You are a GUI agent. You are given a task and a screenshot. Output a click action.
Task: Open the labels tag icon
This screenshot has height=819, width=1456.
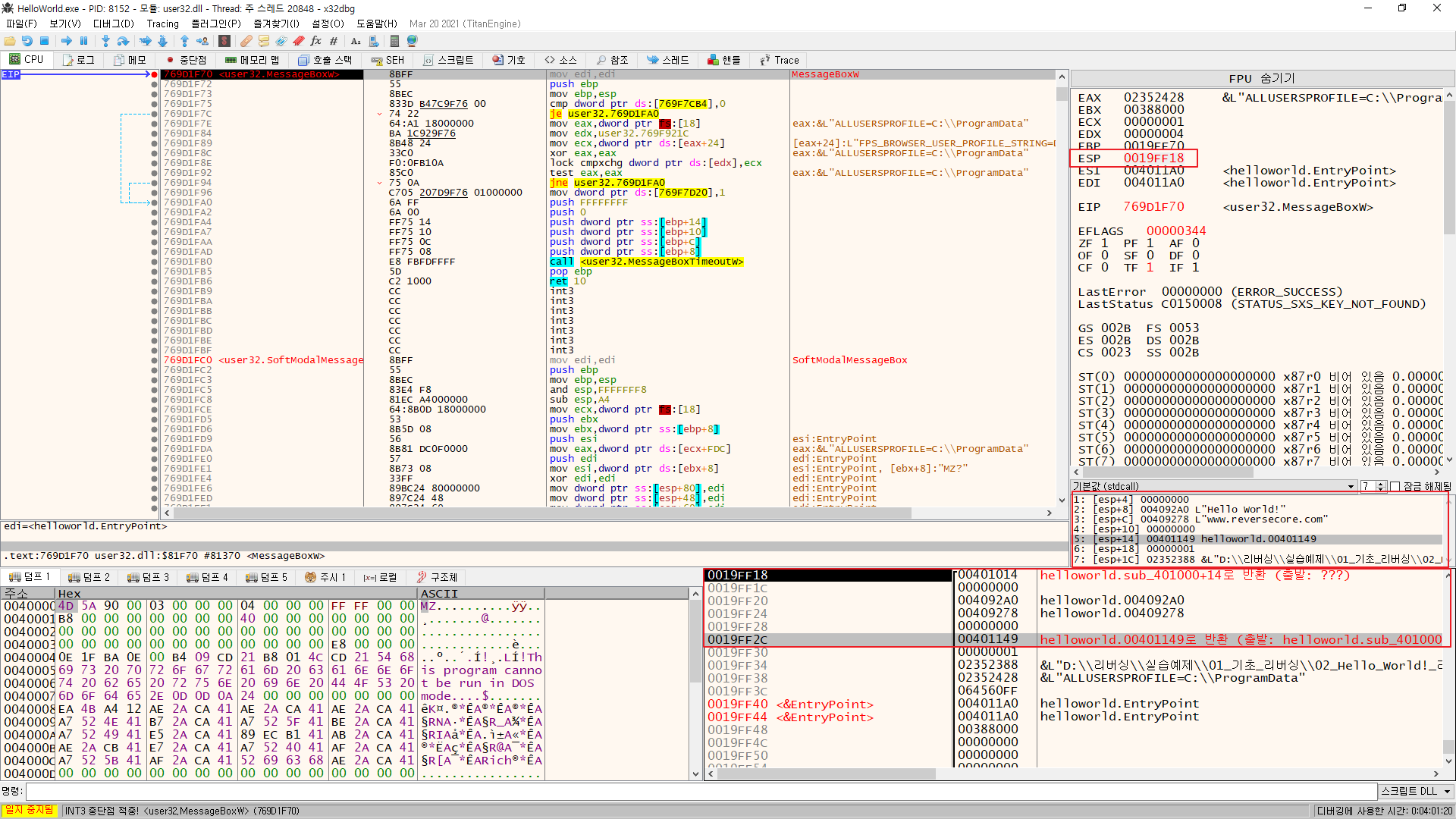[281, 41]
